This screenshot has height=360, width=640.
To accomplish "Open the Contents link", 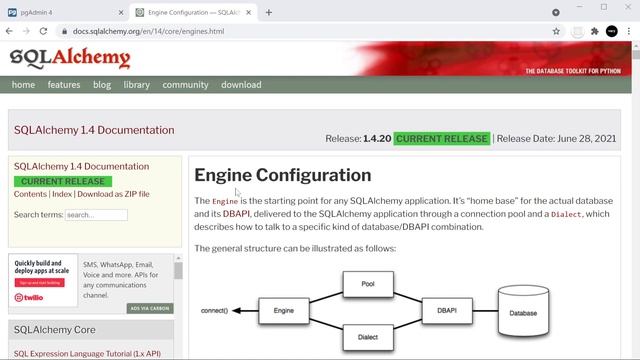I will point(30,194).
